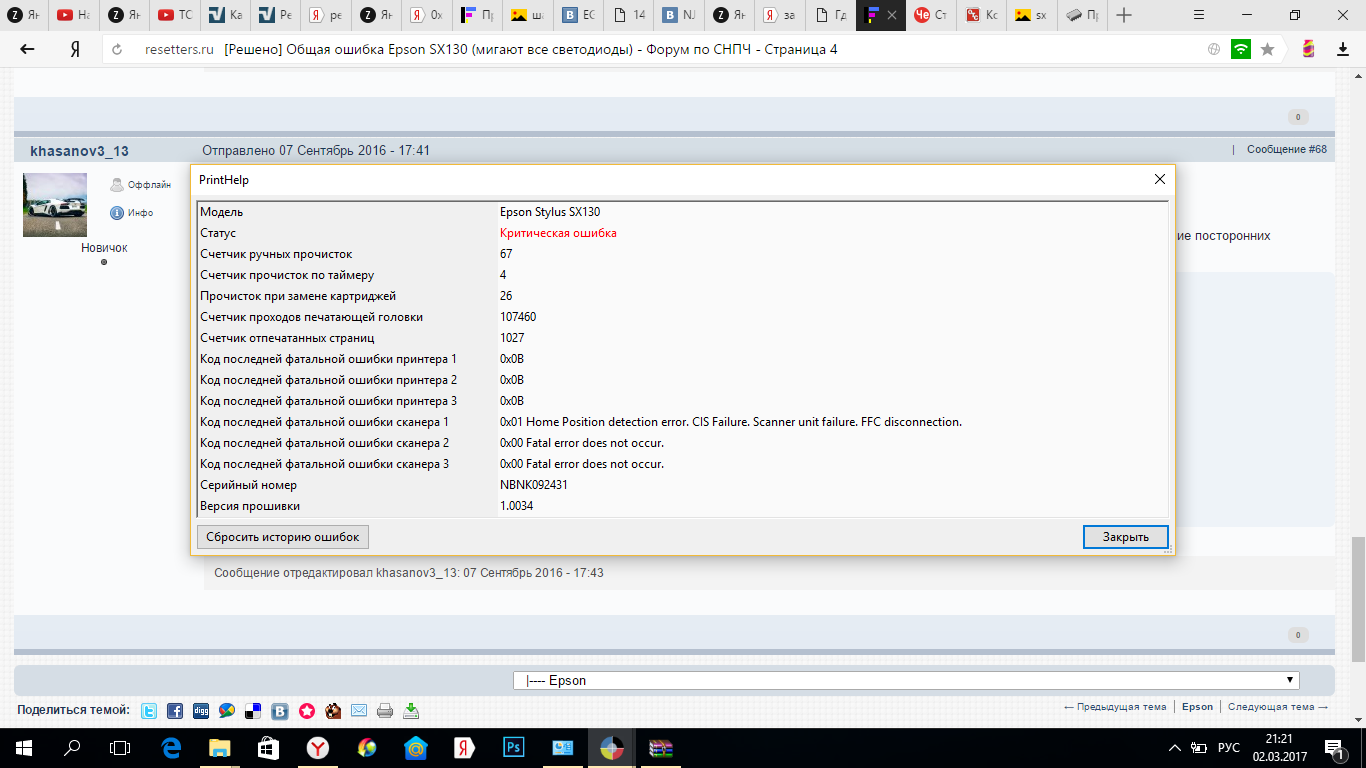
Task: Click the page vertical scrollbar thumb
Action: [1358, 600]
